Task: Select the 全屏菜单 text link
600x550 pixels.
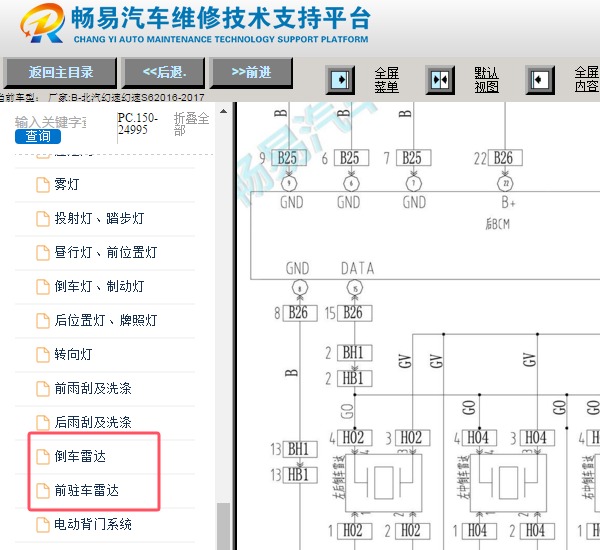Action: [386, 80]
